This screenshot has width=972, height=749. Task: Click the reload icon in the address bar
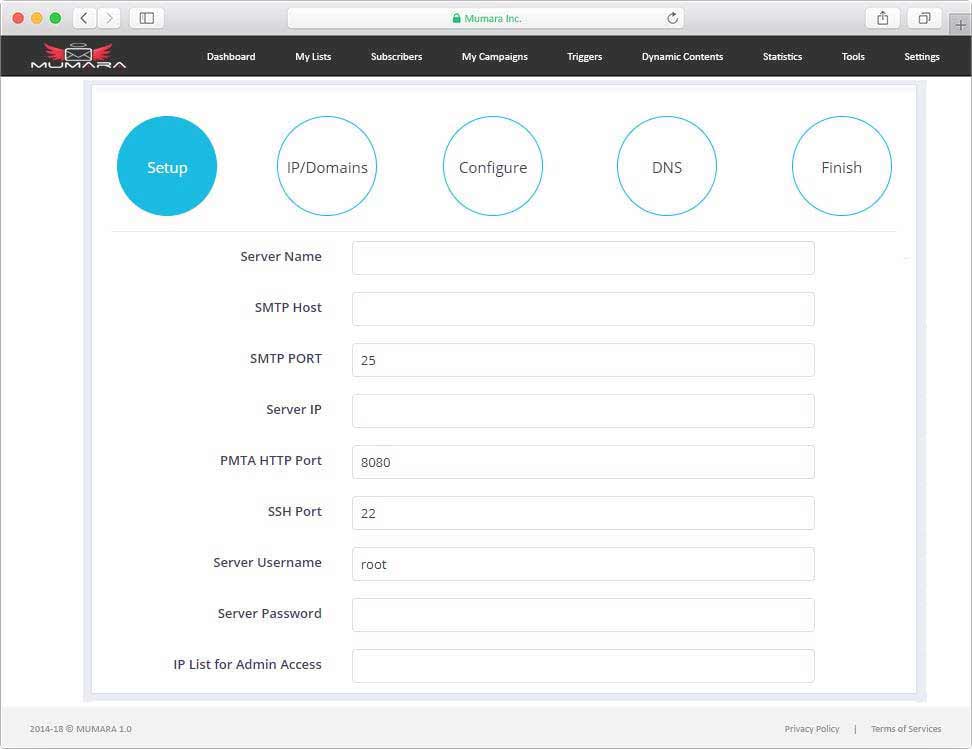coord(672,17)
